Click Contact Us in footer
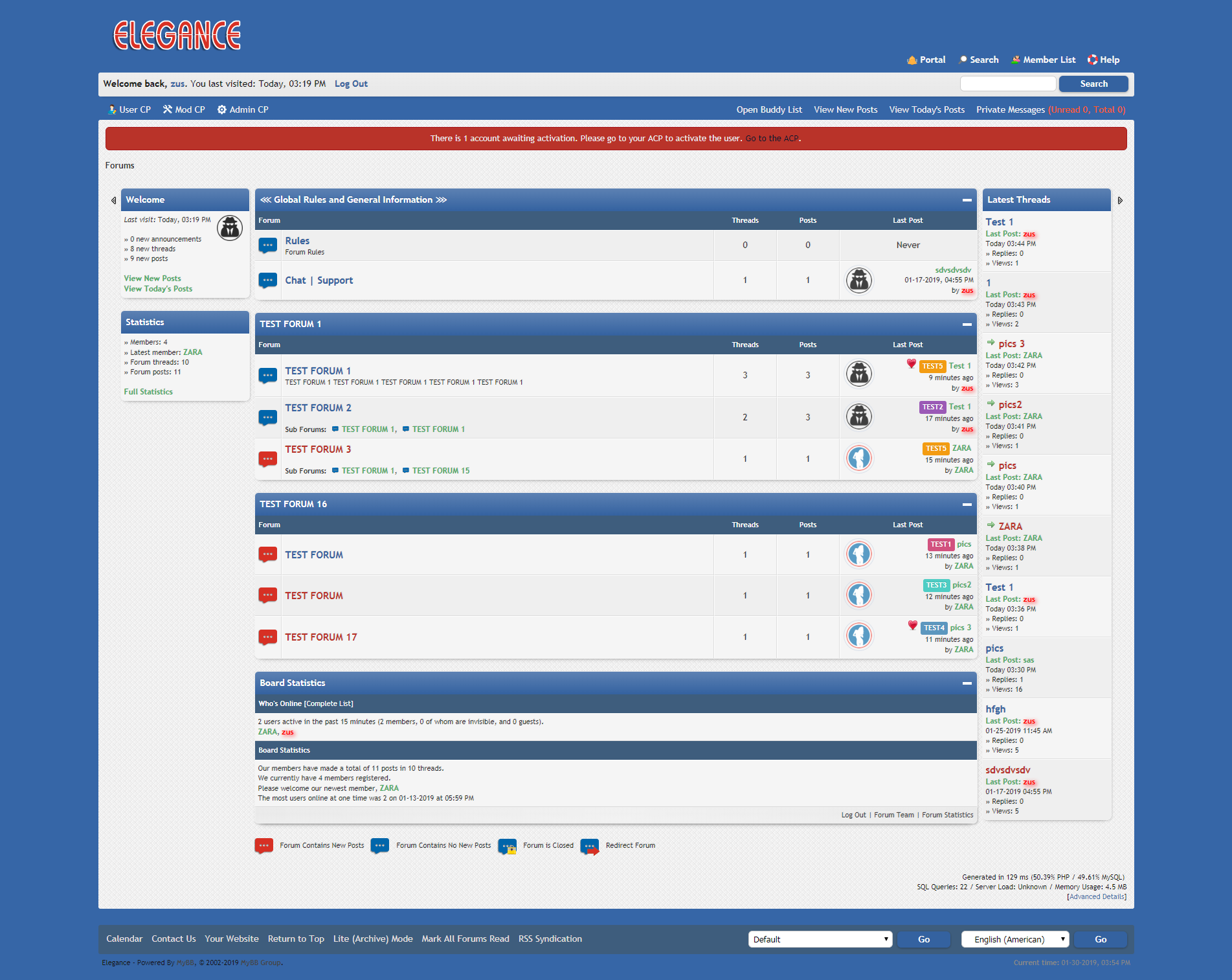The height and width of the screenshot is (980, 1232). (x=174, y=939)
